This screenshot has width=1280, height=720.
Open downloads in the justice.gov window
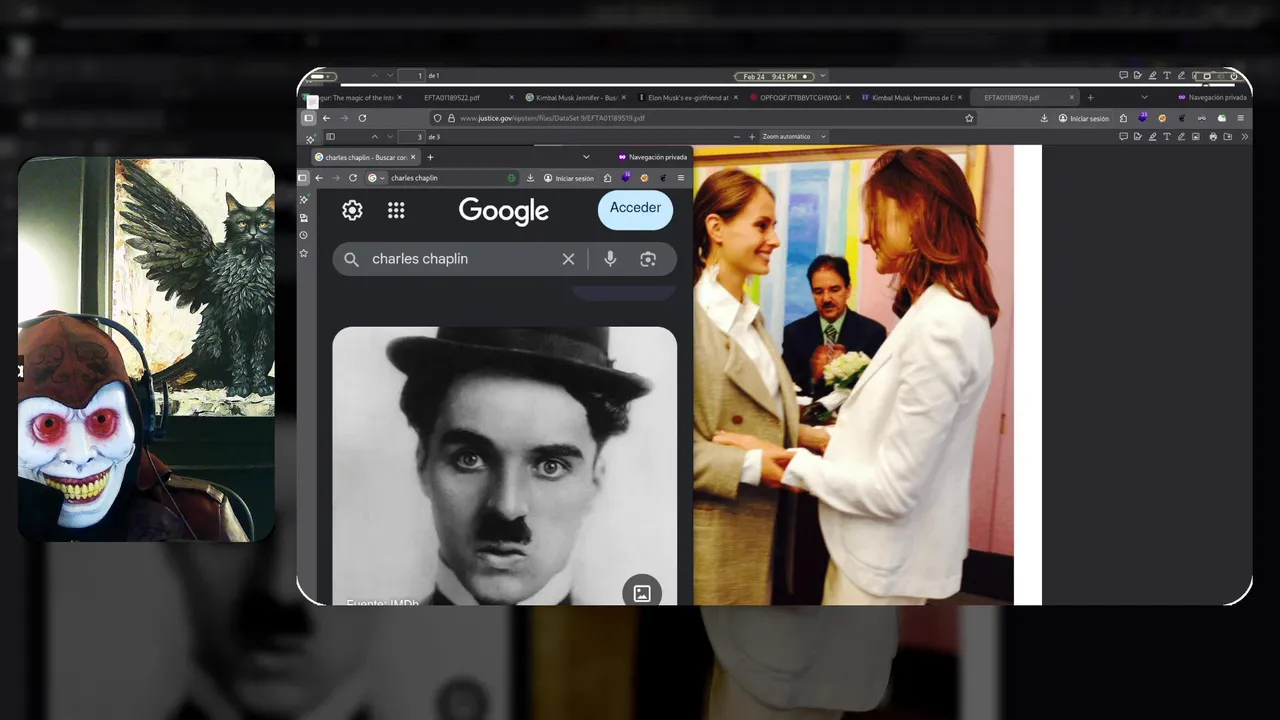pos(1044,118)
